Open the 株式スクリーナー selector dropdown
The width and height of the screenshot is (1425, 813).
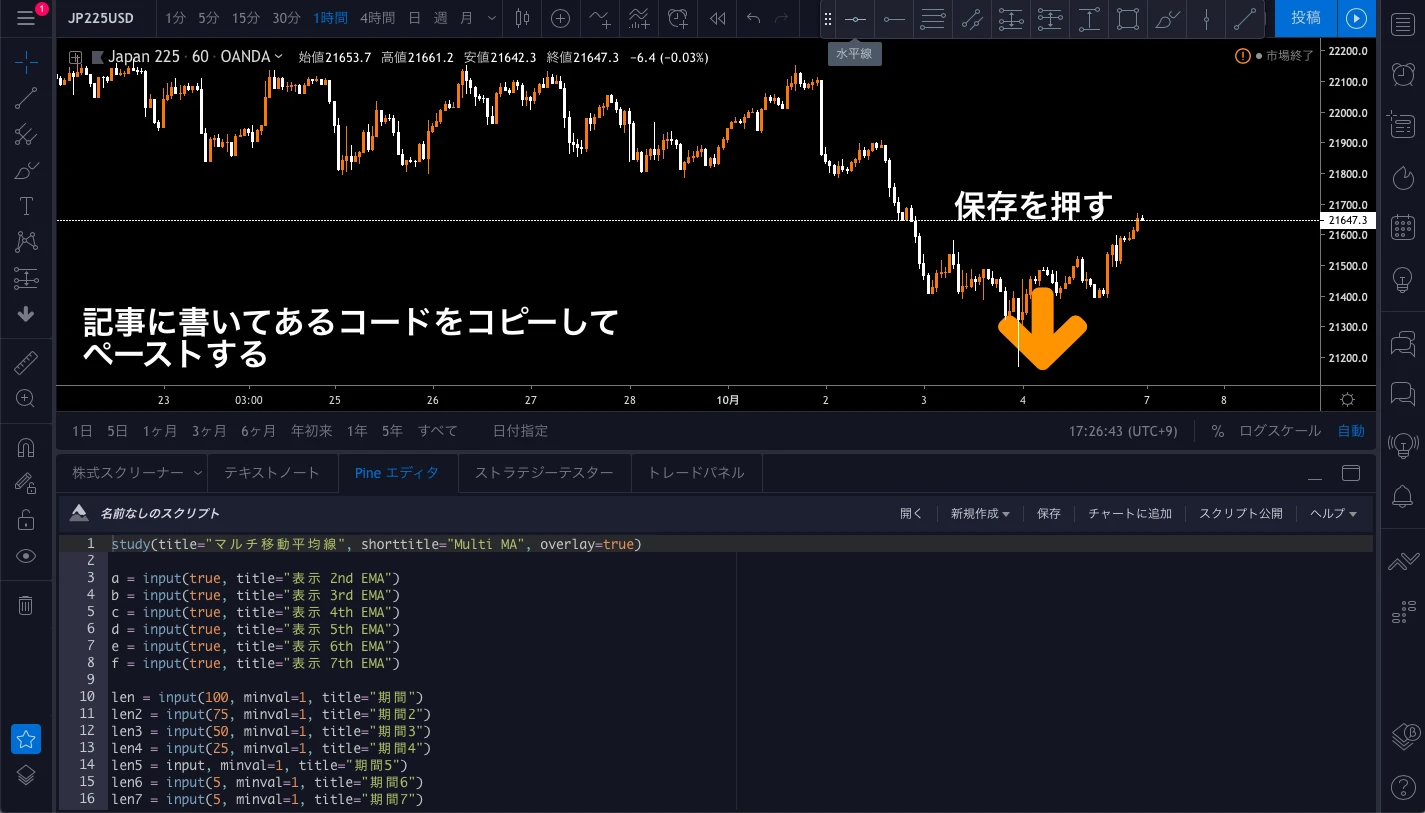click(198, 472)
